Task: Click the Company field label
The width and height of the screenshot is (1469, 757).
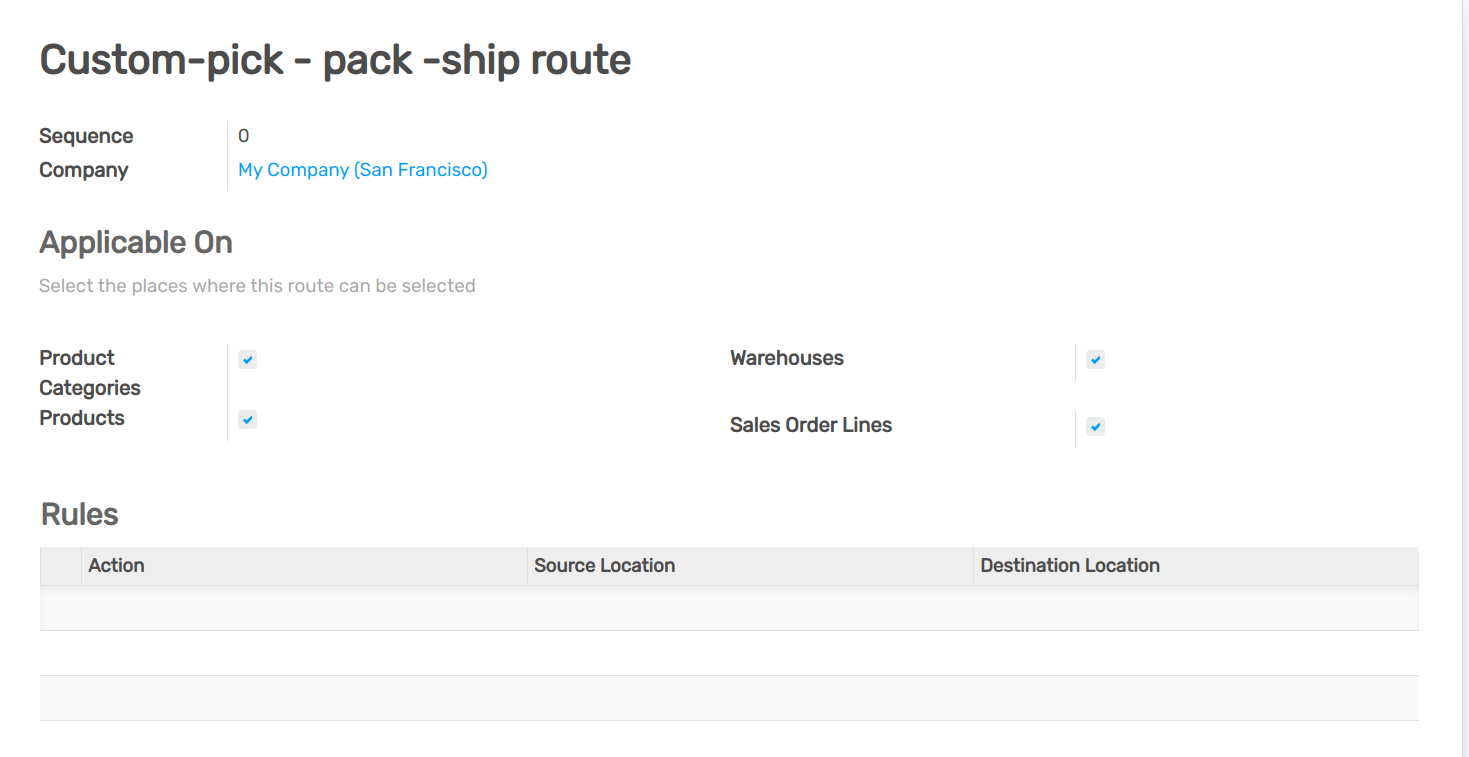Action: click(83, 170)
